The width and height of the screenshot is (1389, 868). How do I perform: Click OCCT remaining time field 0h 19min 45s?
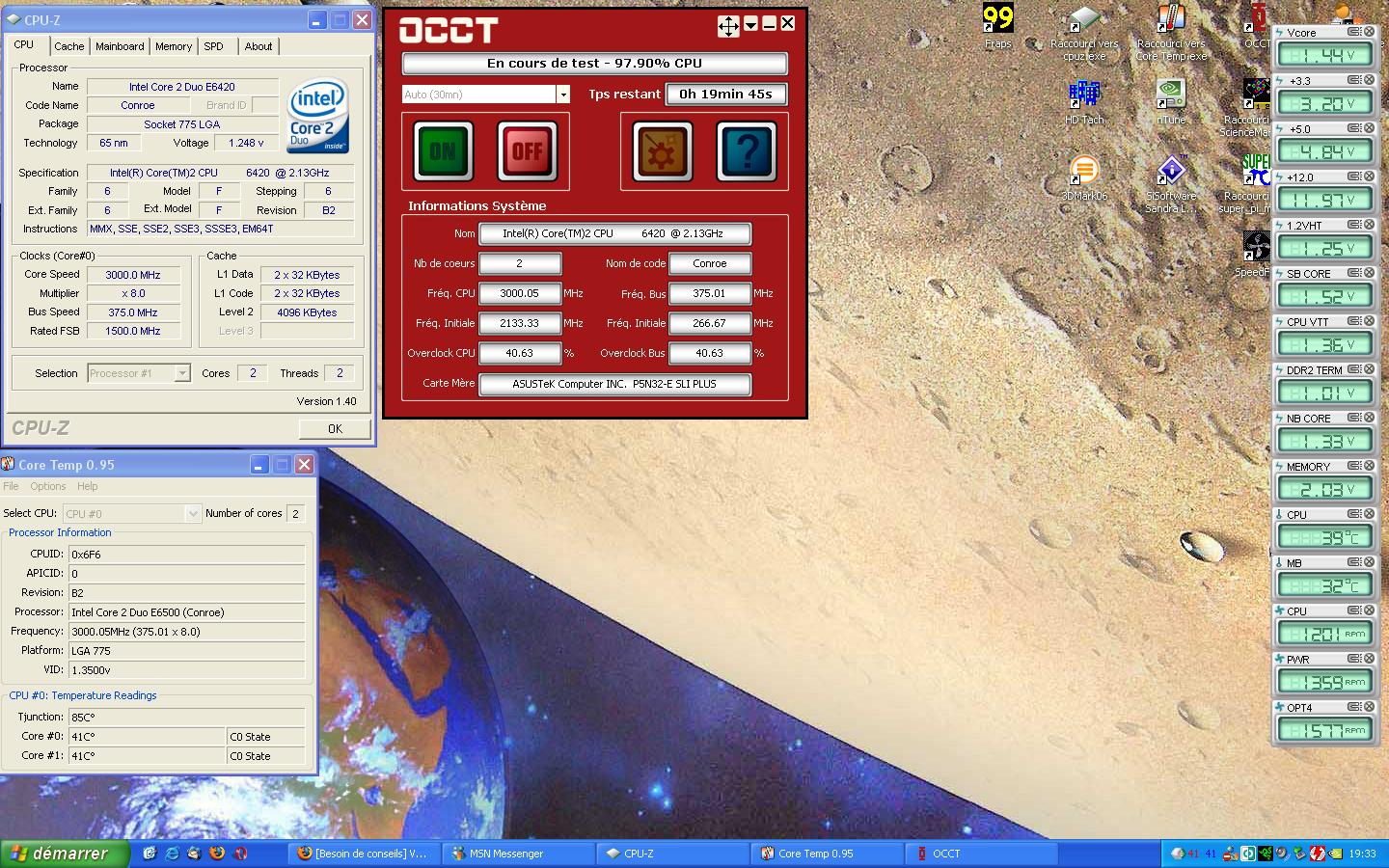(725, 95)
